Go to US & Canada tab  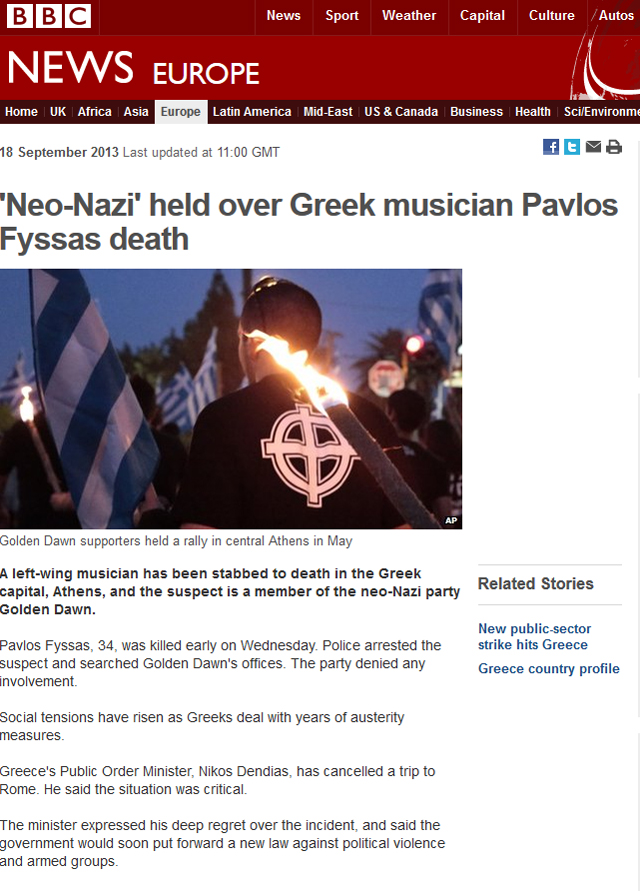point(401,112)
